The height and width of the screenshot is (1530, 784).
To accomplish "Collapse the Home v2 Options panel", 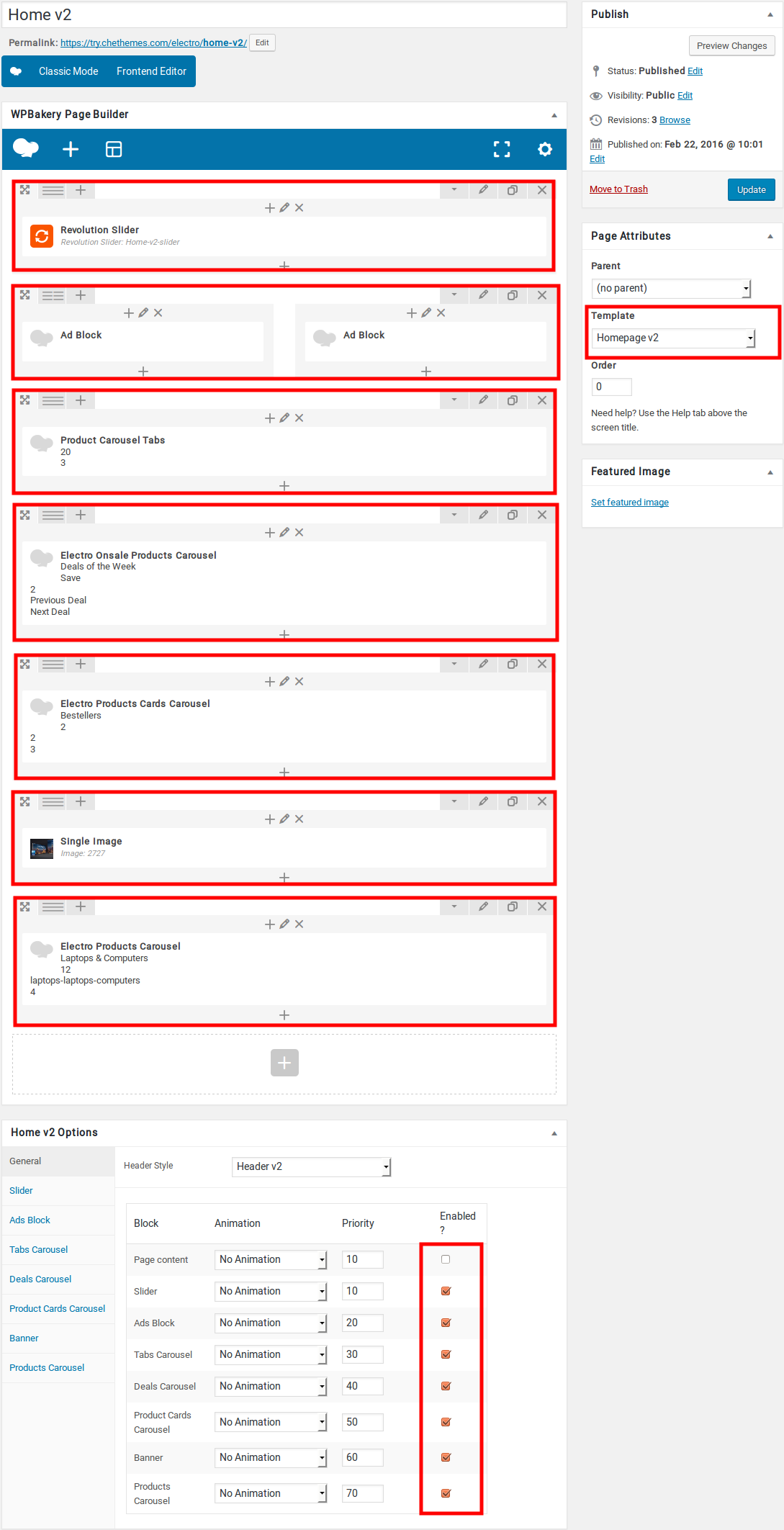I will coord(554,1133).
